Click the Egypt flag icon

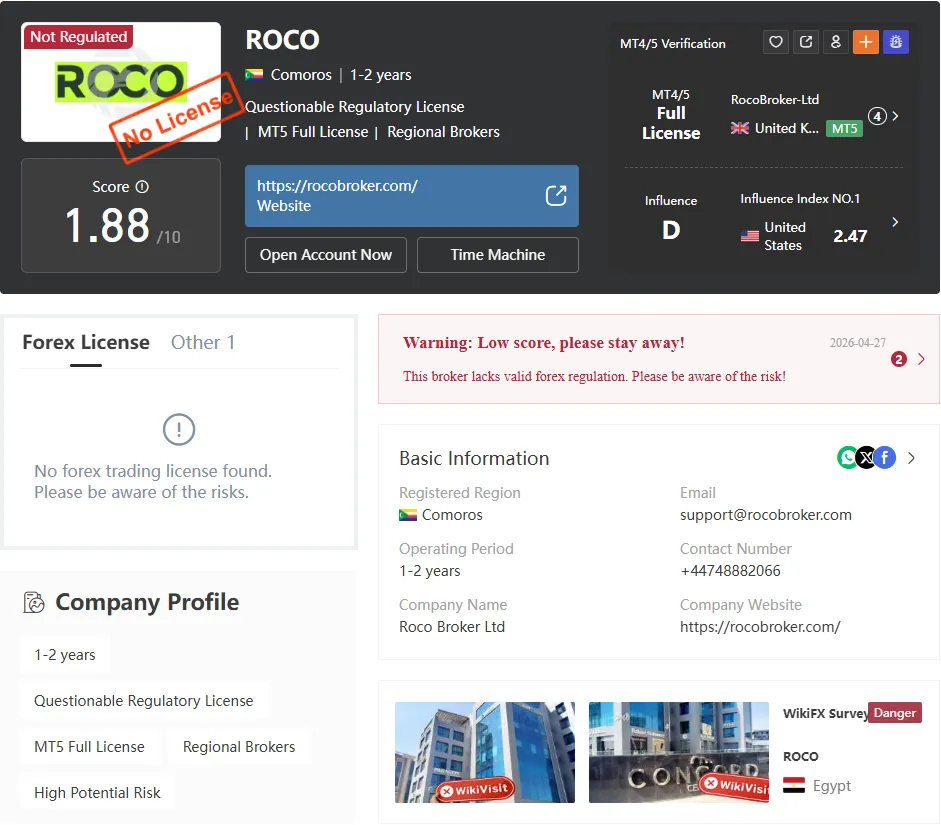coord(793,785)
